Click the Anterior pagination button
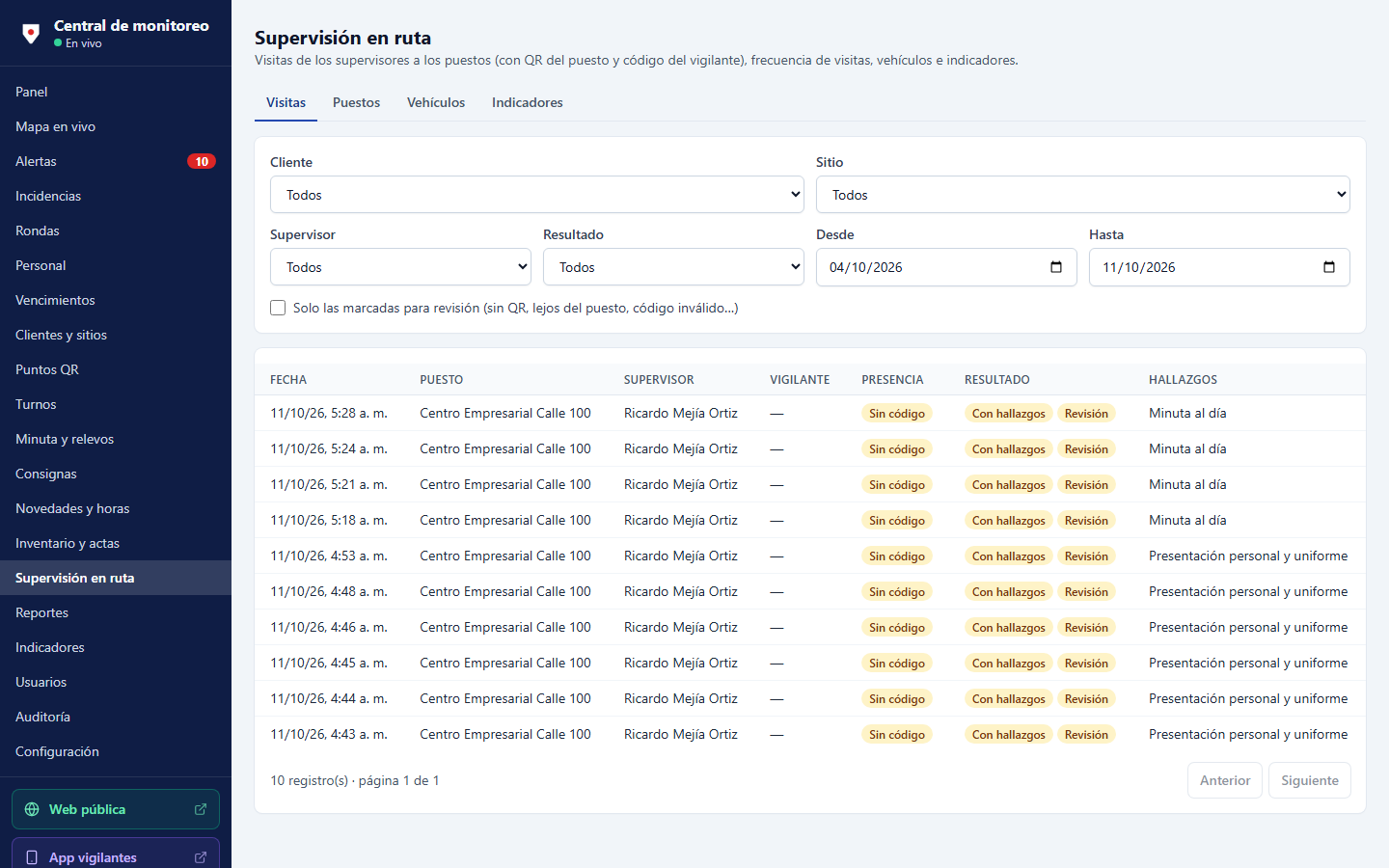The height and width of the screenshot is (868, 1389). point(1225,780)
